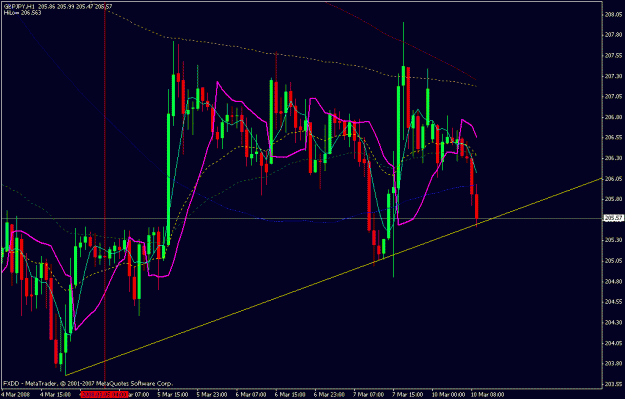Click the 6 Mar 07:00 time label
The image size is (625, 399).
point(251,395)
